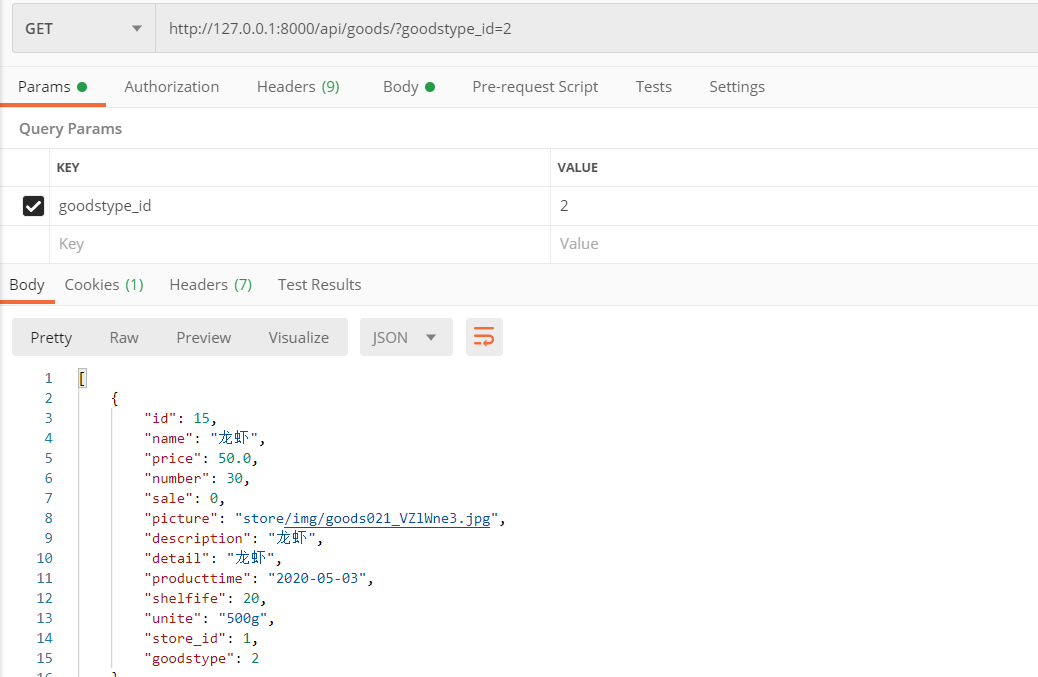
Task: Click line number 1 in the gutter
Action: pyautogui.click(x=48, y=378)
